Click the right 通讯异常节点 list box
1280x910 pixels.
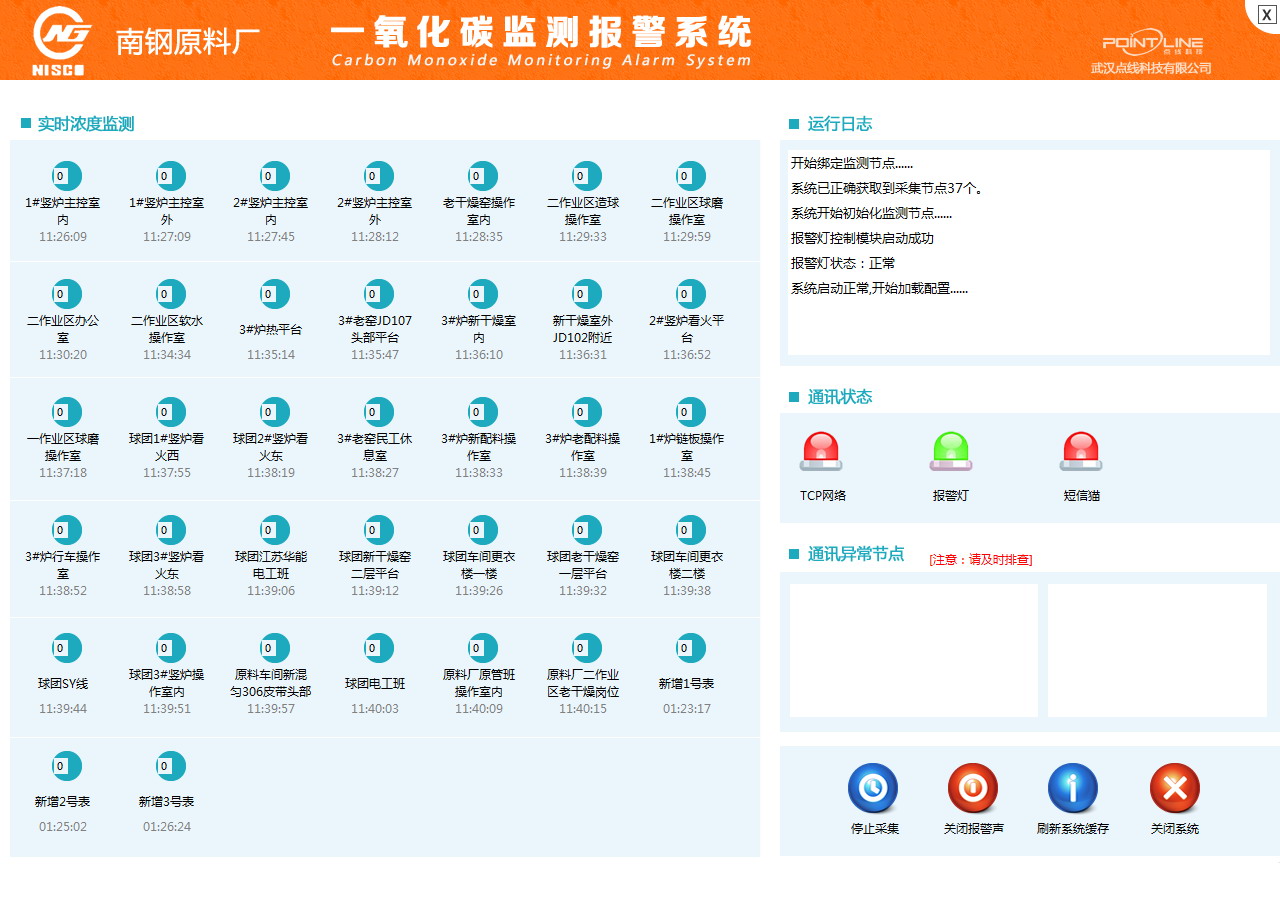pyautogui.click(x=1157, y=650)
